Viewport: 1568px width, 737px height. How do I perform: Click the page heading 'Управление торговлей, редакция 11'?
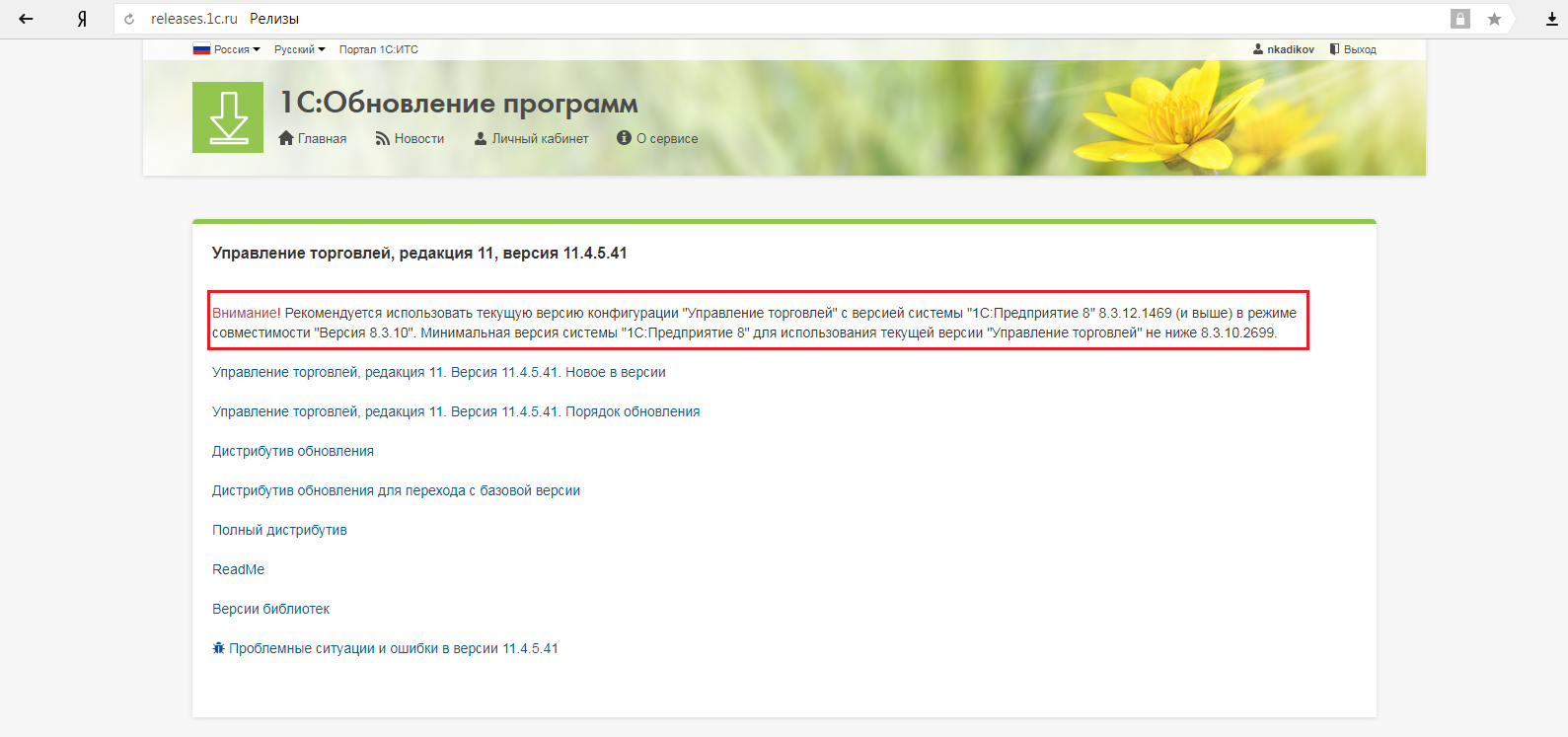point(419,254)
